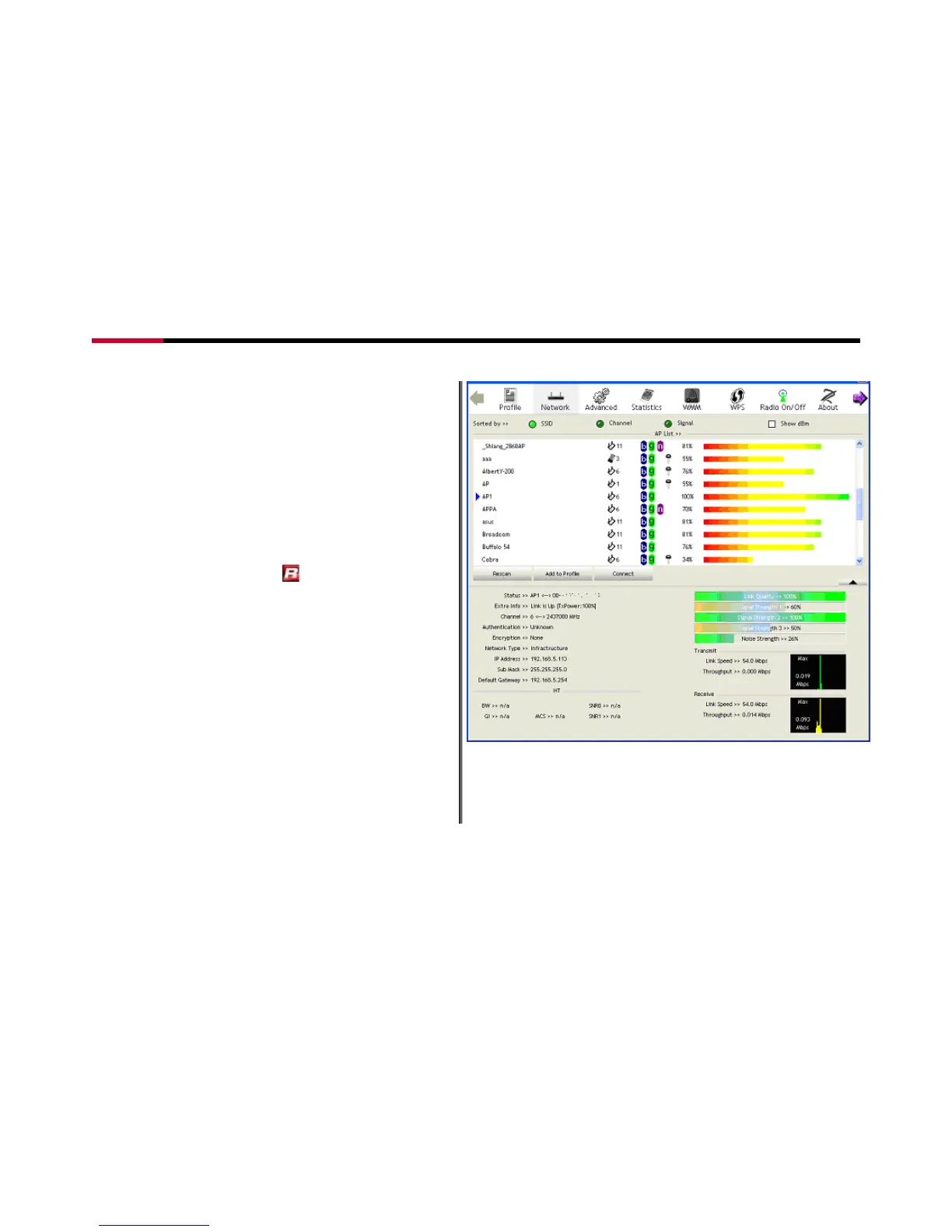This screenshot has height=1232, width=952.
Task: Open the WMM QoS icon
Action: (691, 399)
